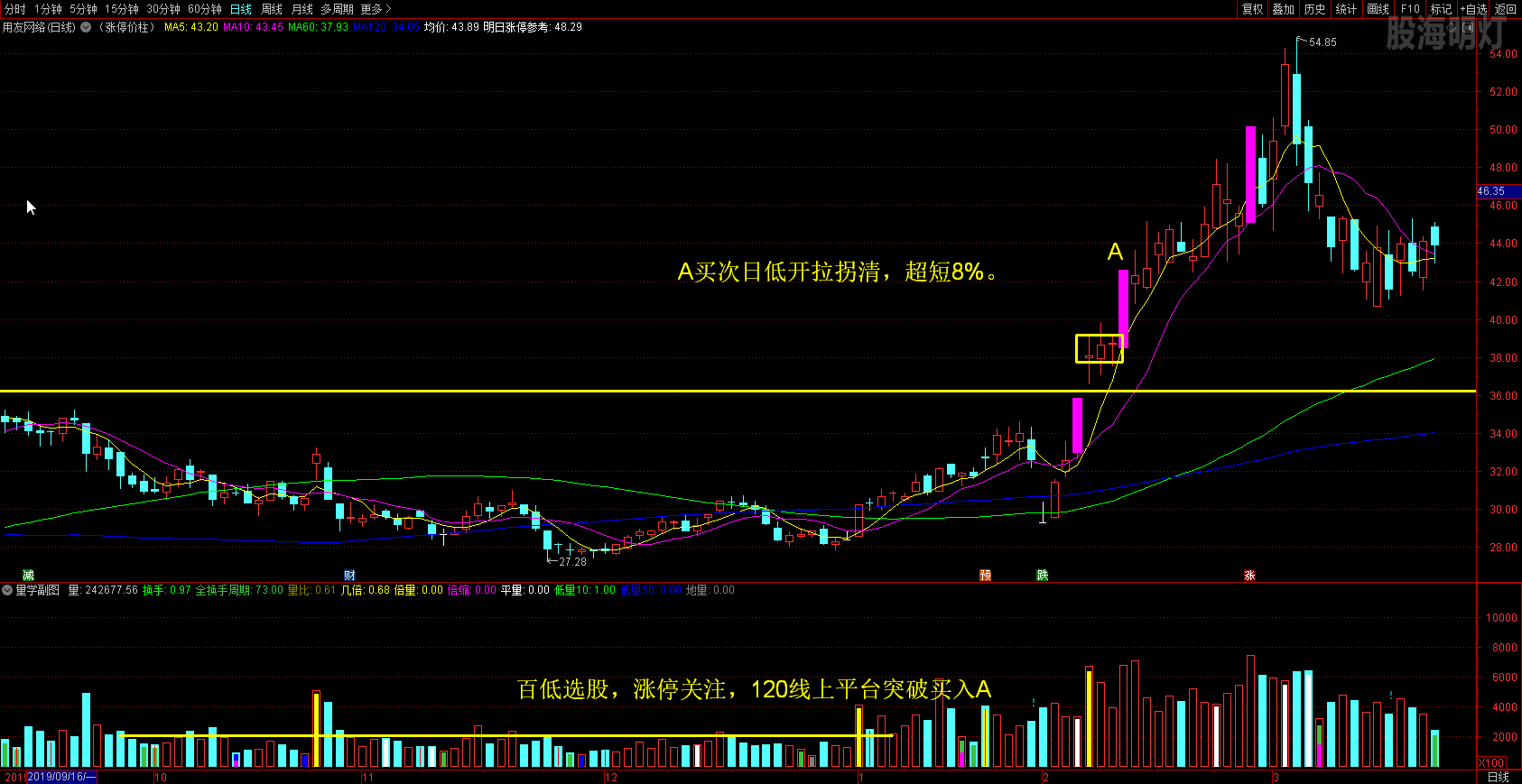Click the 54.00 price axis label
Screen dimensions: 1522x784
[1503, 54]
